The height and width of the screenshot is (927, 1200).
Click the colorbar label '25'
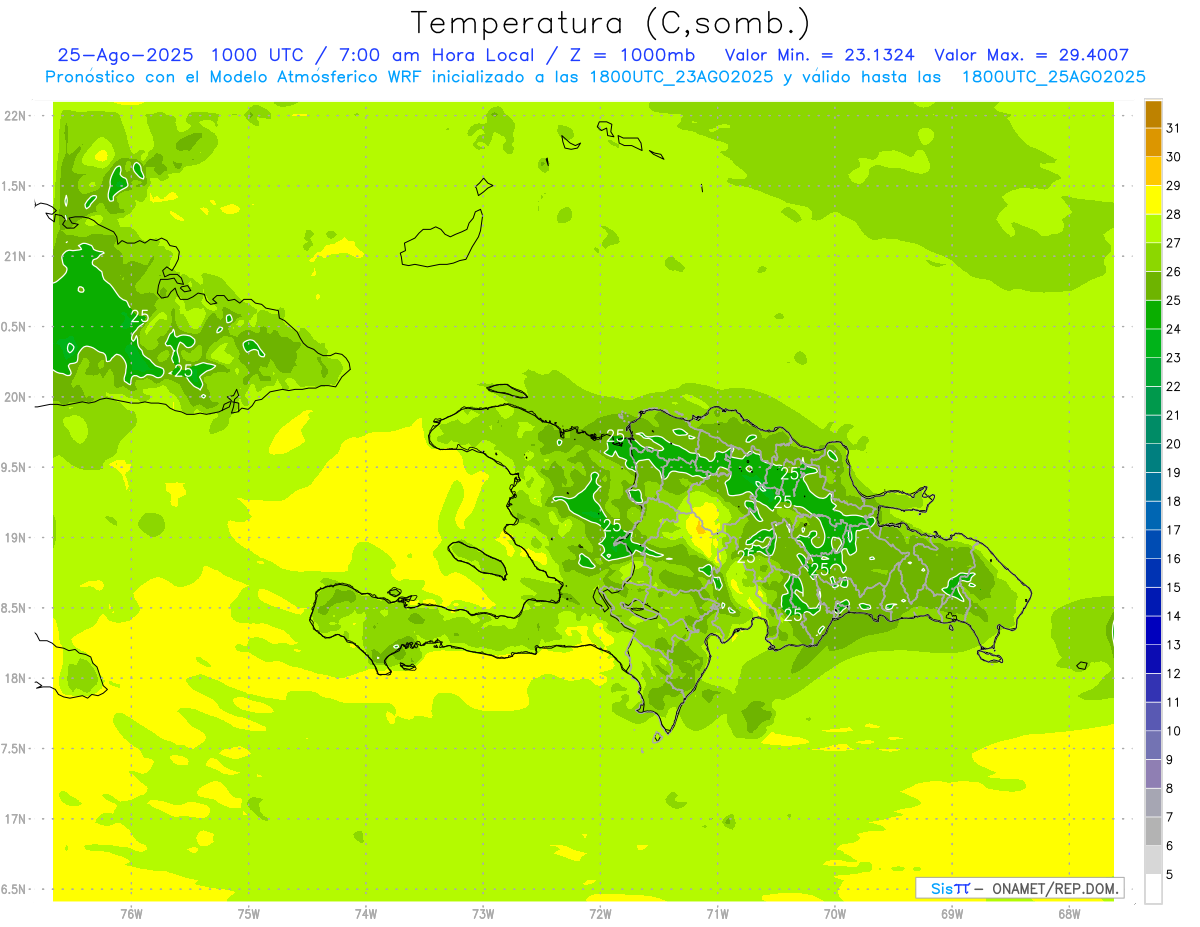[x=1174, y=300]
